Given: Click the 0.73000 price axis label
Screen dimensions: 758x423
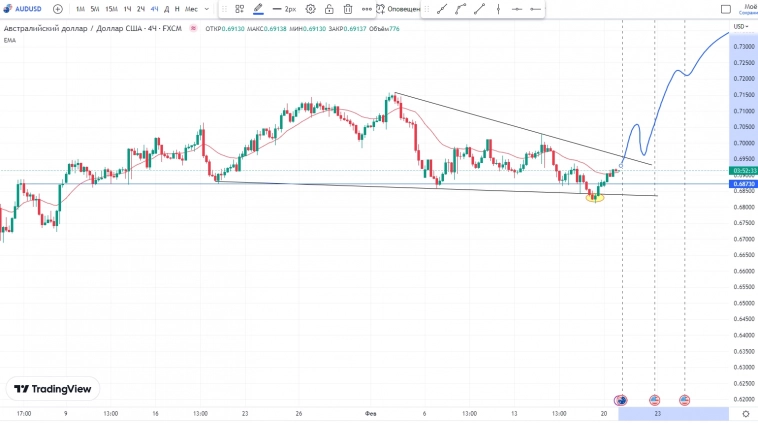Looking at the screenshot, I should [743, 46].
